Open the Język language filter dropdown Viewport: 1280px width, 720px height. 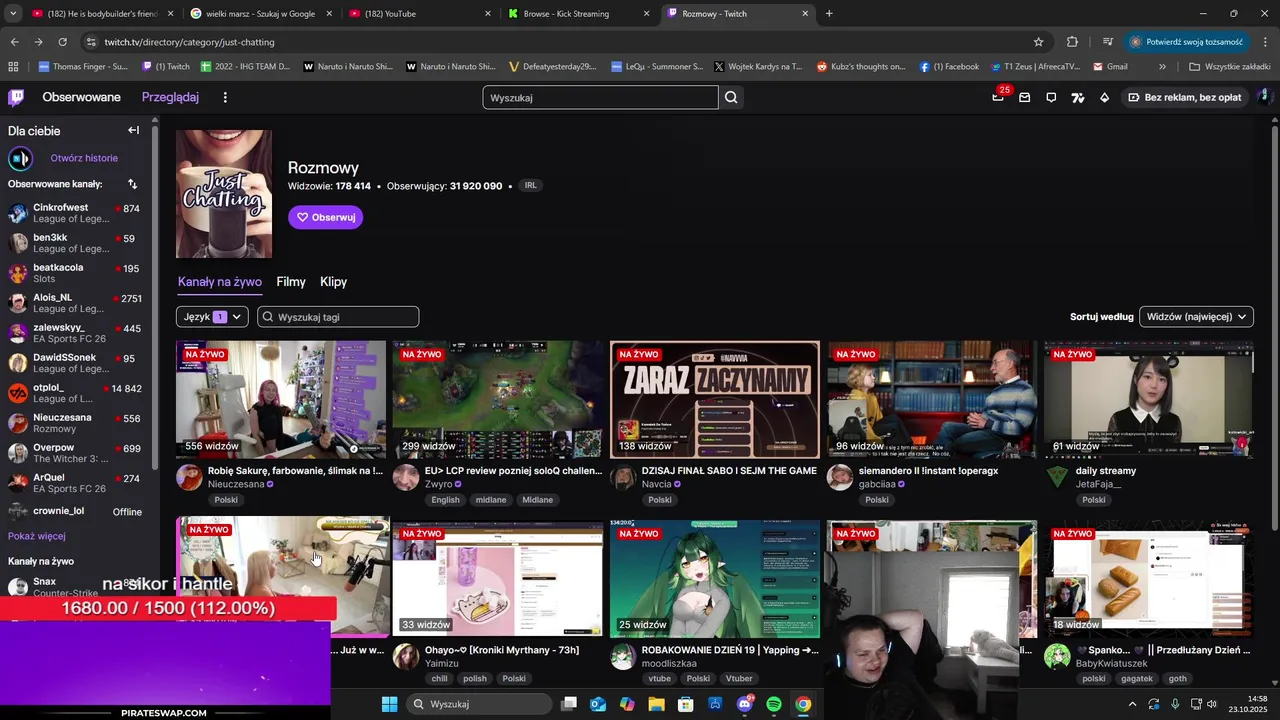(x=212, y=317)
